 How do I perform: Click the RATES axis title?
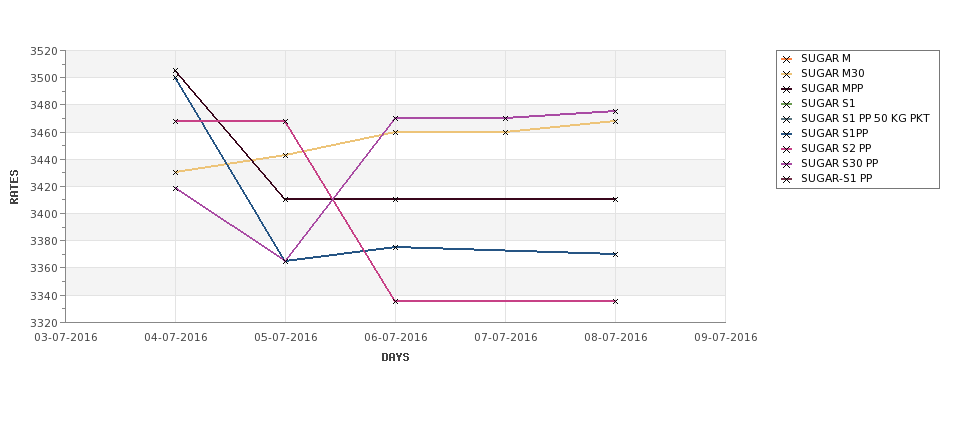14,187
